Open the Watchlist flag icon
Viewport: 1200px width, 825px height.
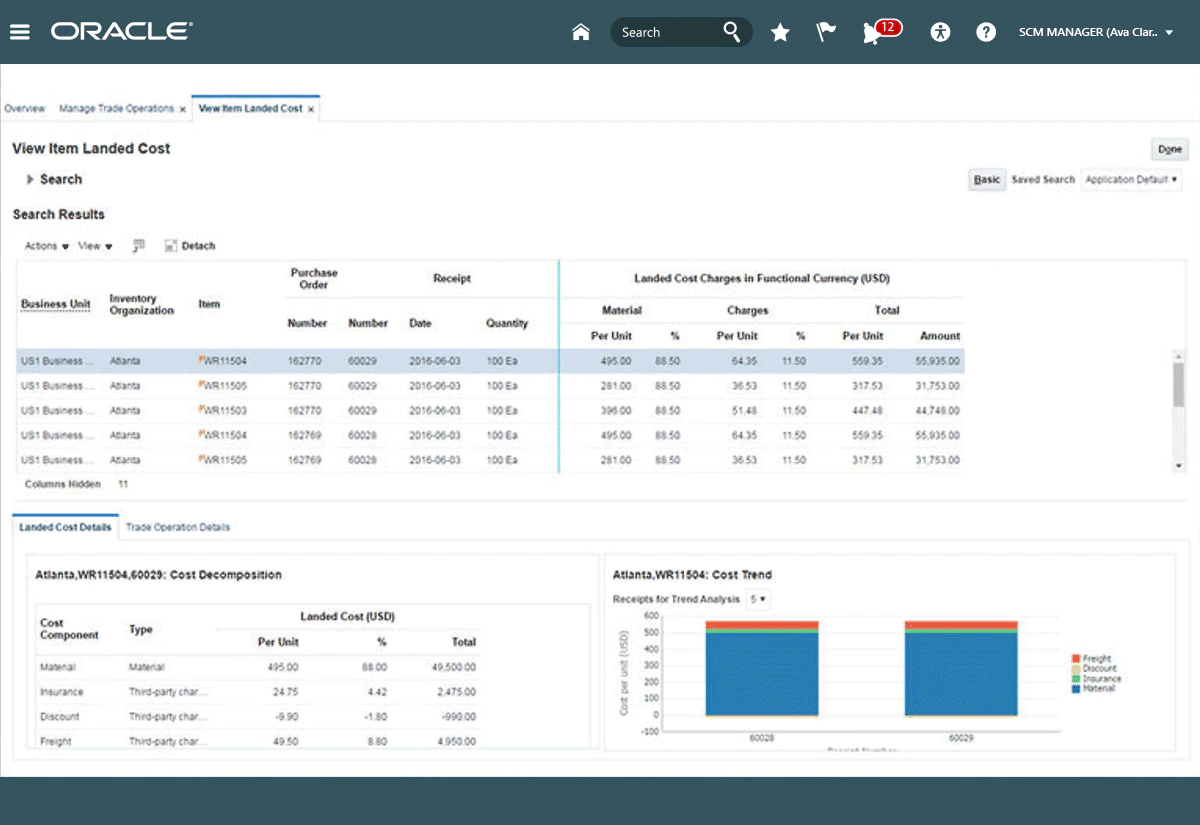point(826,32)
